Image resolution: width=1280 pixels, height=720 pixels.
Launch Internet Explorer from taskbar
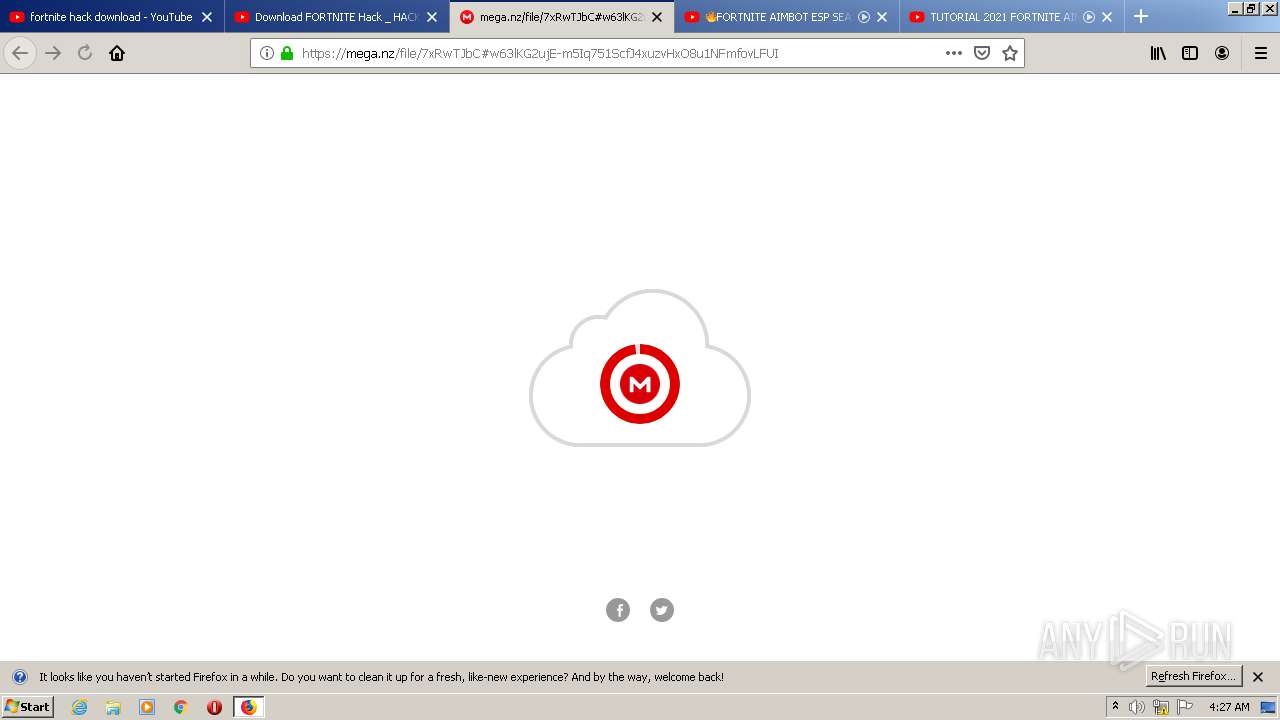[x=80, y=707]
